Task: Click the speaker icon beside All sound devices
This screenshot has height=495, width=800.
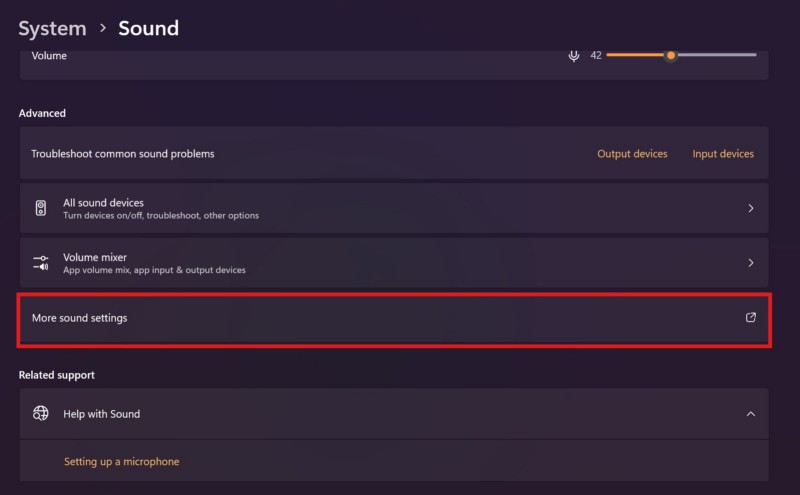Action: (41, 208)
